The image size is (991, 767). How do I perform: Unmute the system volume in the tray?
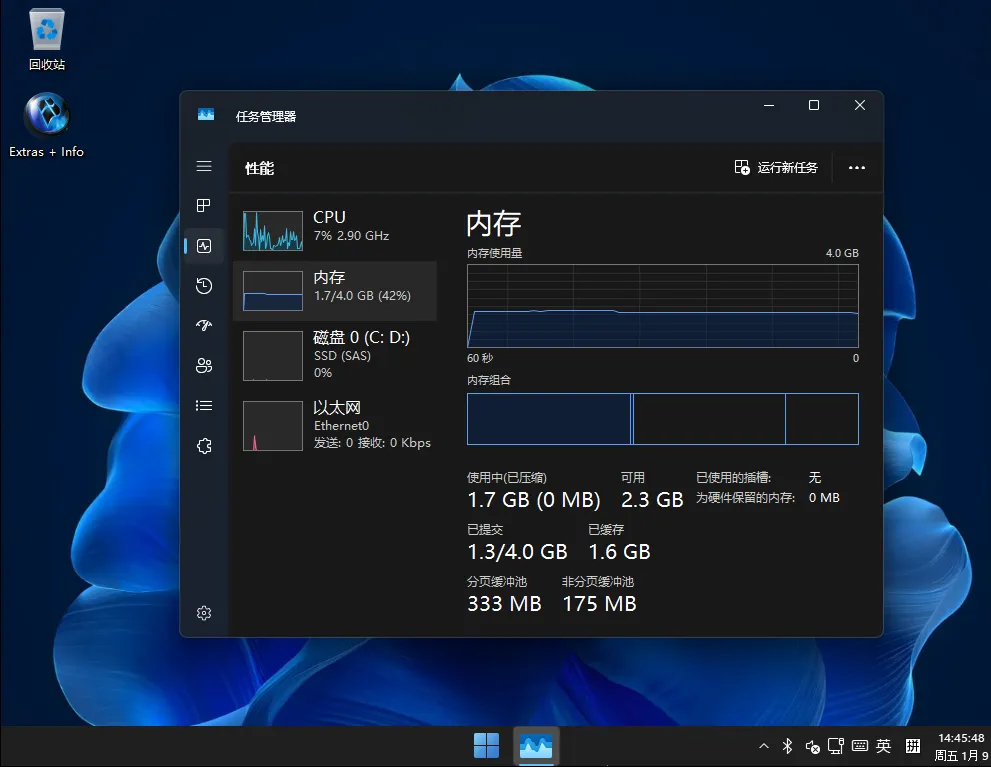(x=812, y=746)
